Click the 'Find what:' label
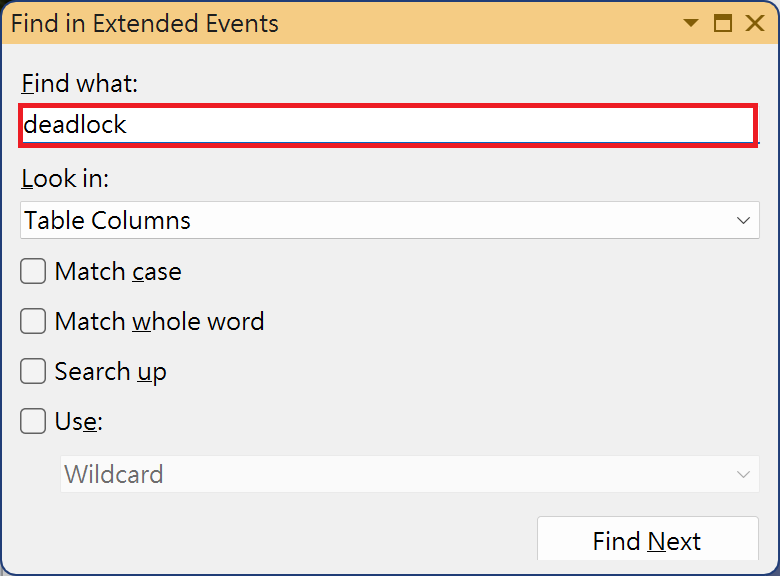780x576 pixels. [x=79, y=83]
